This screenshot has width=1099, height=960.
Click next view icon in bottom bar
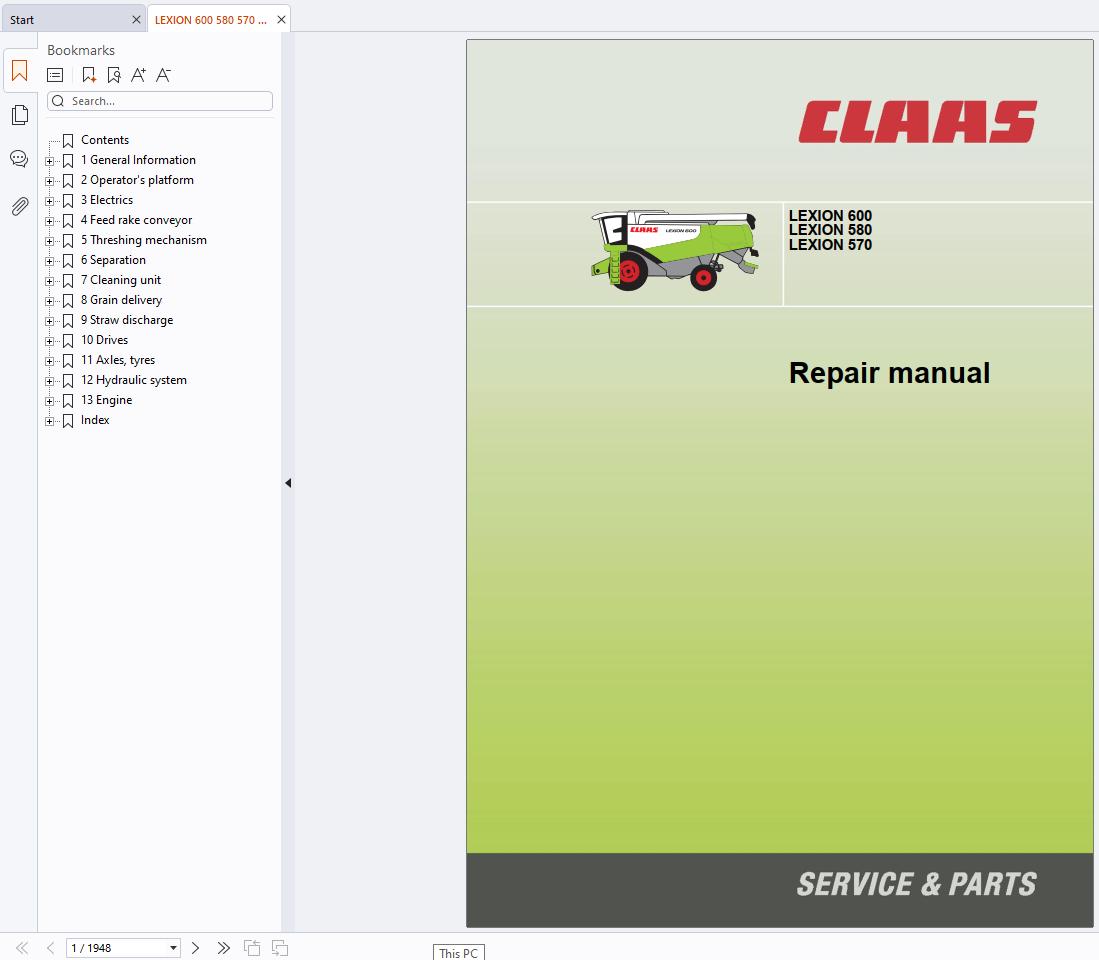coord(280,948)
